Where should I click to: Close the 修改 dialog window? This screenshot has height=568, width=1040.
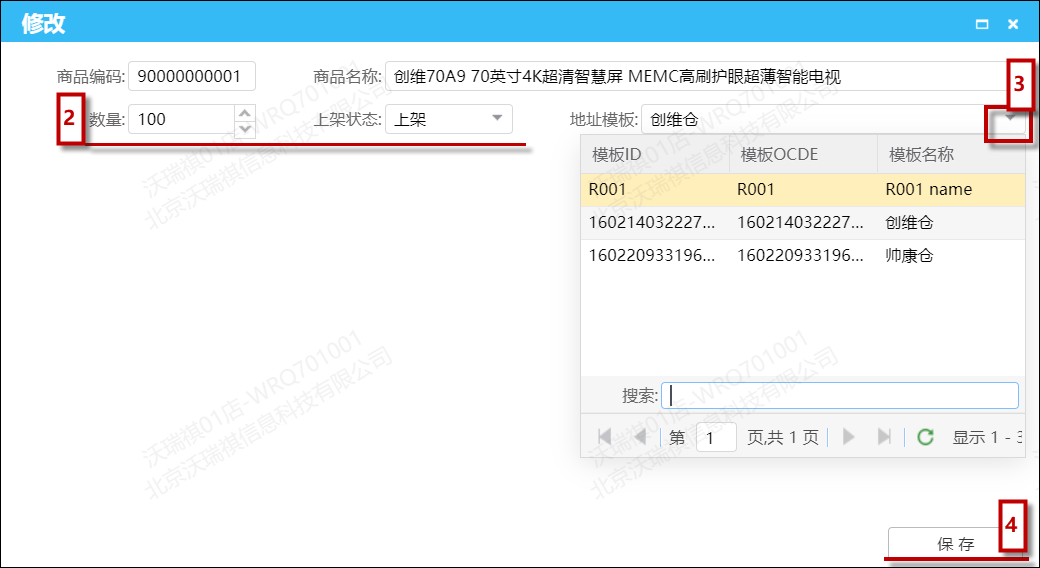[1013, 24]
